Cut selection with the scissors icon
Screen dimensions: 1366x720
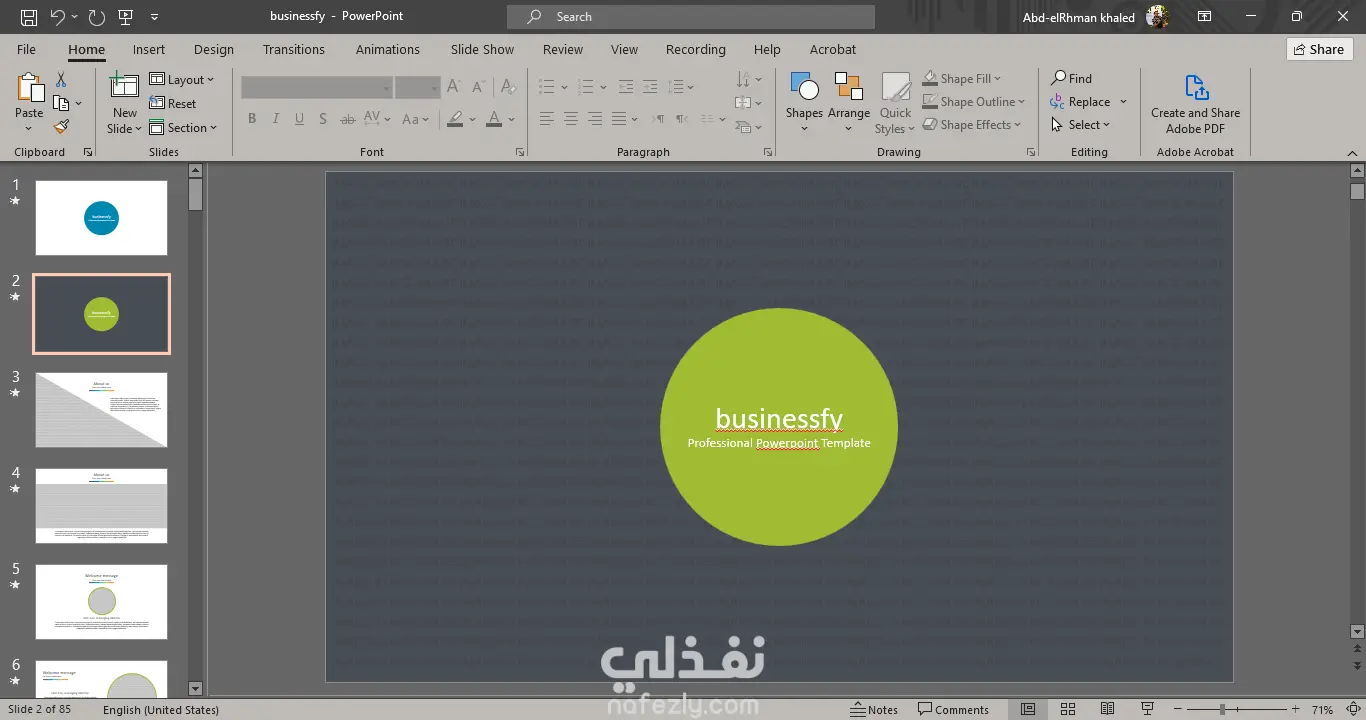[x=61, y=80]
